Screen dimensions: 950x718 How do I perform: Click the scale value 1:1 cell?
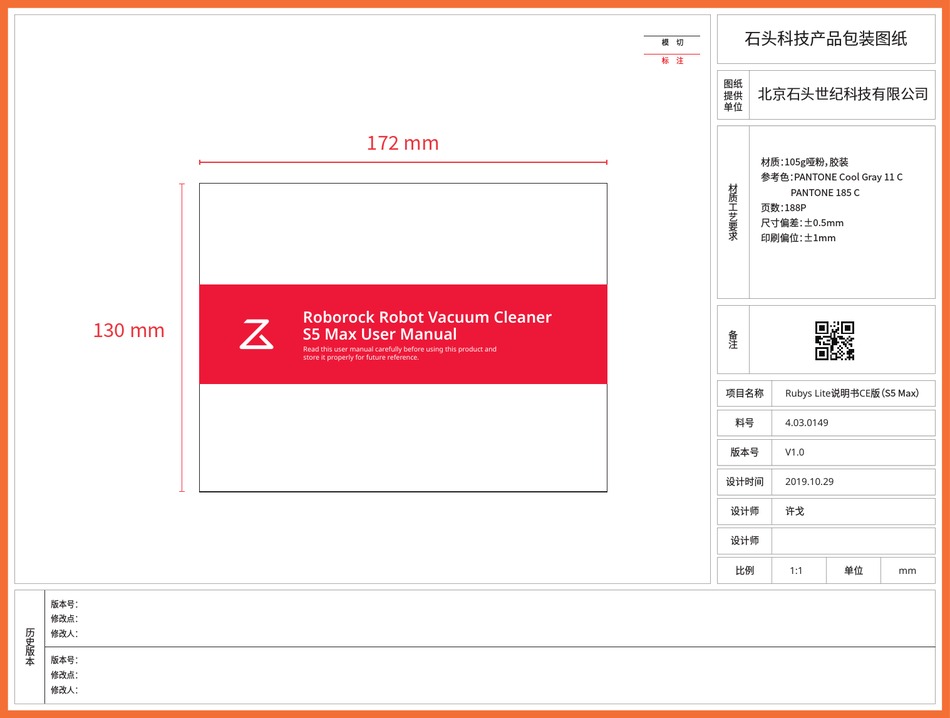coord(797,570)
